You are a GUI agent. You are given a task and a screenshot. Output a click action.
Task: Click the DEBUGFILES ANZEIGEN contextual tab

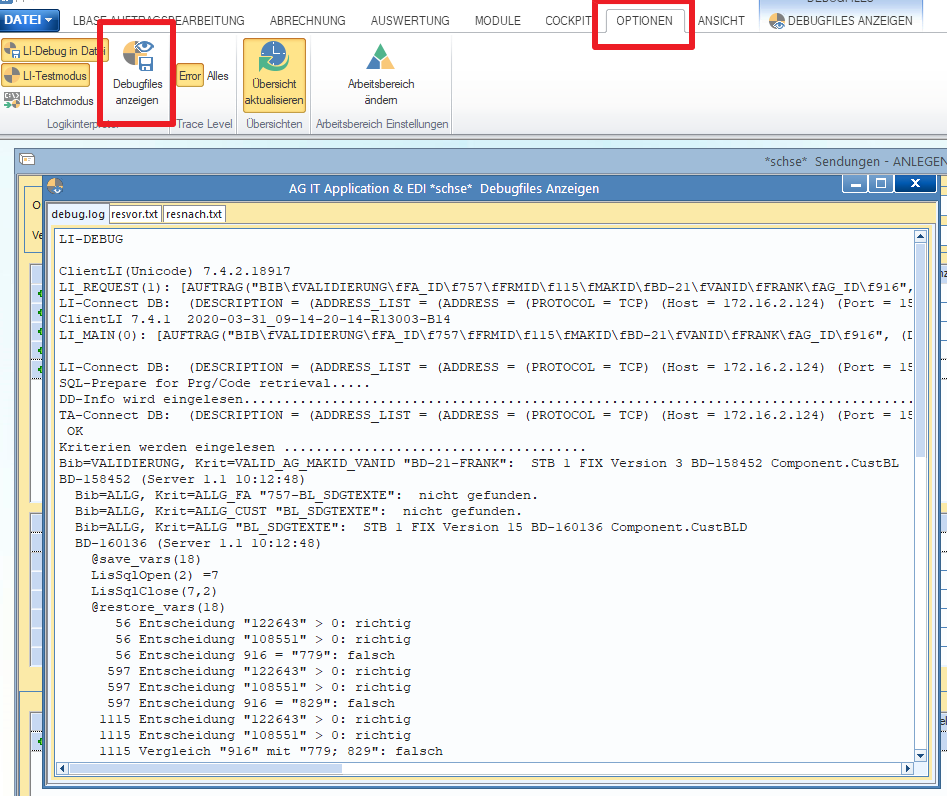point(841,21)
